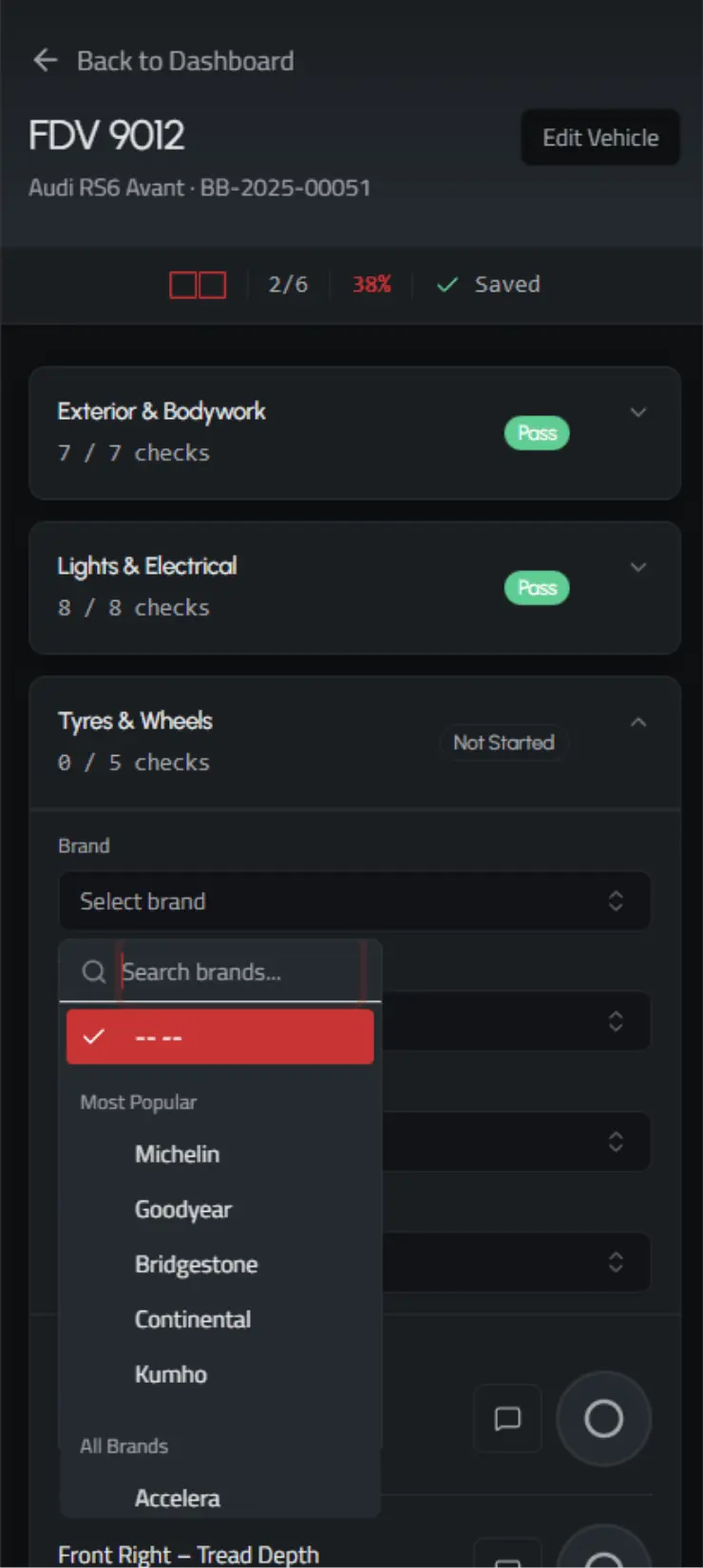Screen dimensions: 703x1568
Task: Select Michelin from the brand list
Action: pyautogui.click(x=177, y=1154)
